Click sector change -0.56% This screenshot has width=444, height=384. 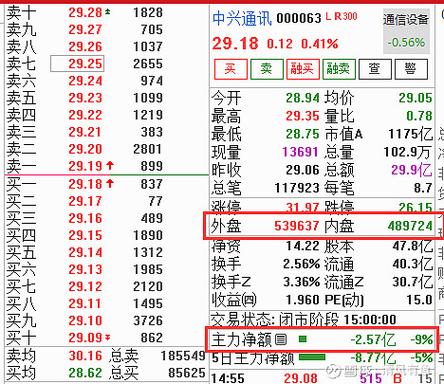[x=406, y=43]
